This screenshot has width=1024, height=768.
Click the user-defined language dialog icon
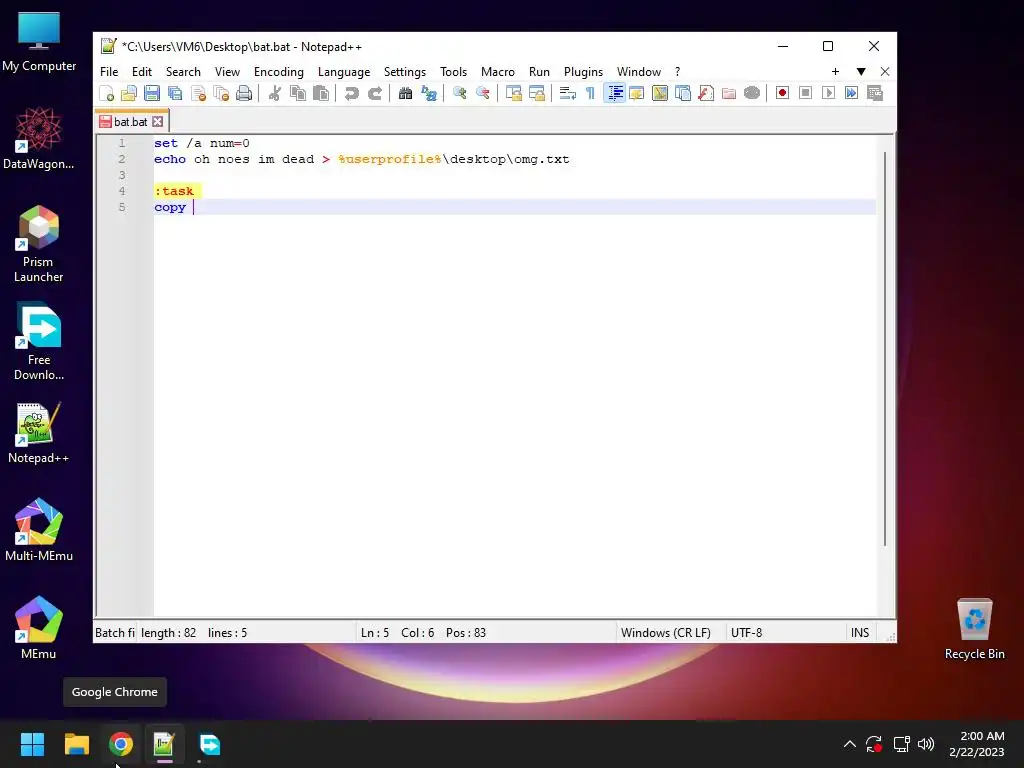click(637, 93)
